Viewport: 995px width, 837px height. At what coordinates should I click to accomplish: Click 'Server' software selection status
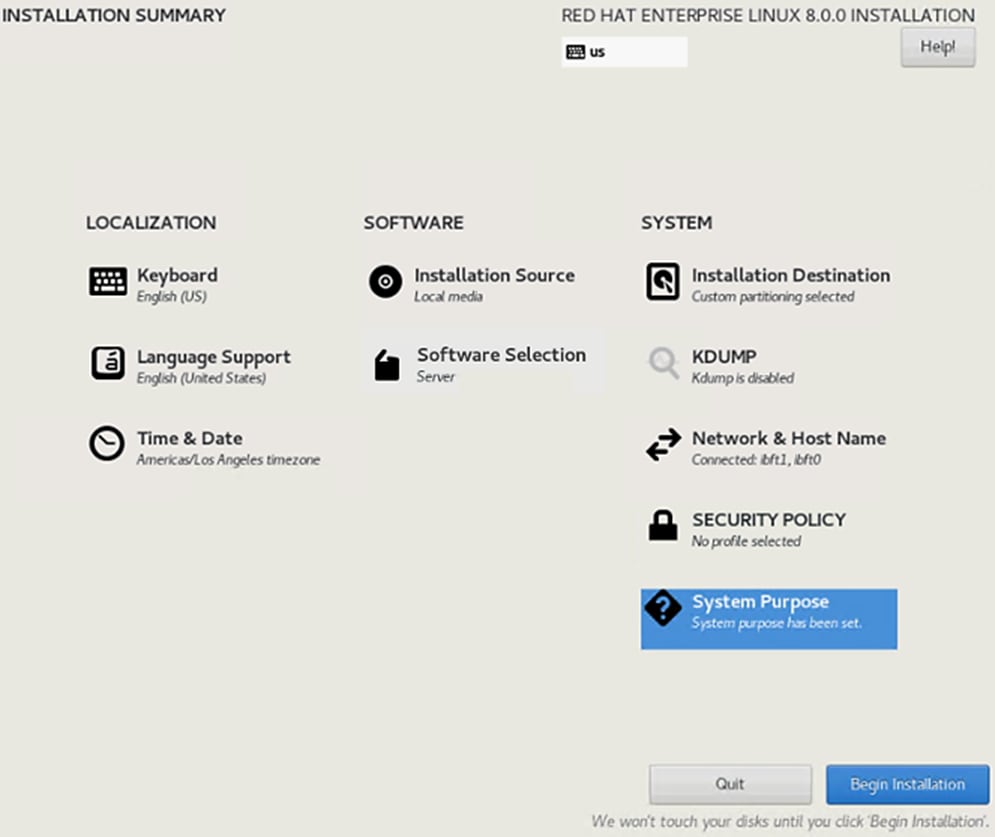435,377
